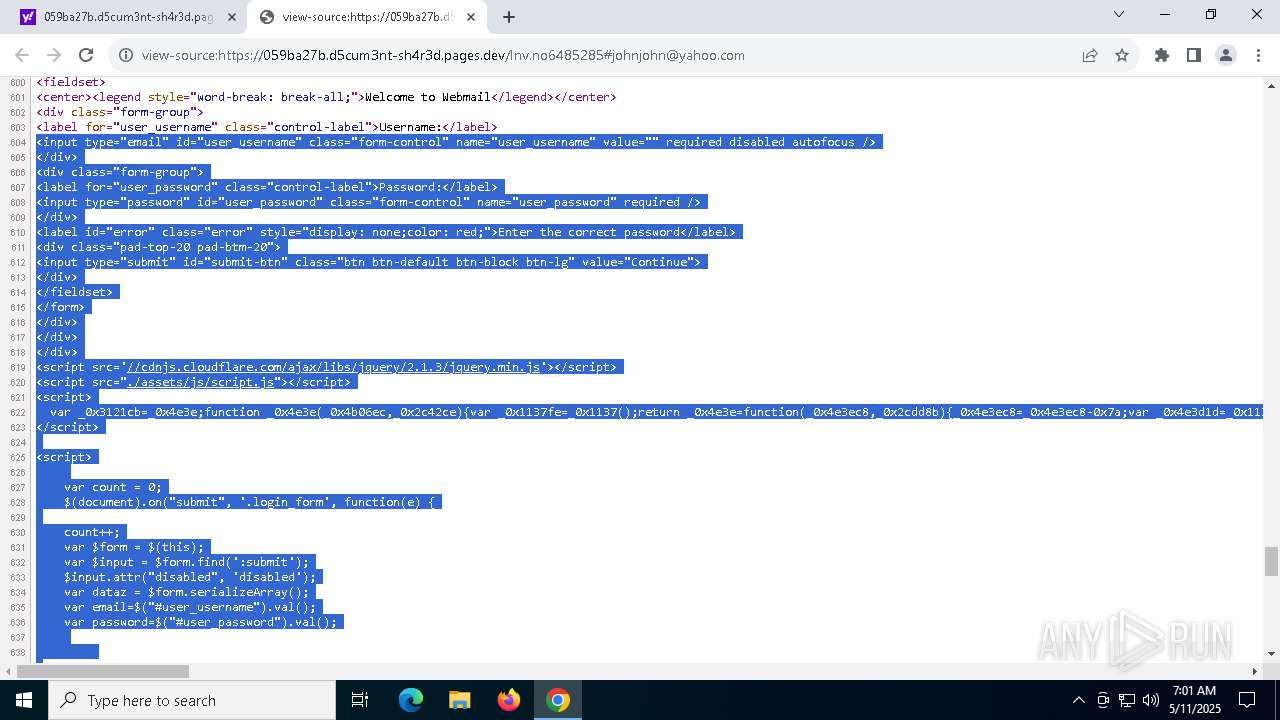Click the 'var count = 0;' line
Screen dimensions: 1280x720
coord(113,487)
